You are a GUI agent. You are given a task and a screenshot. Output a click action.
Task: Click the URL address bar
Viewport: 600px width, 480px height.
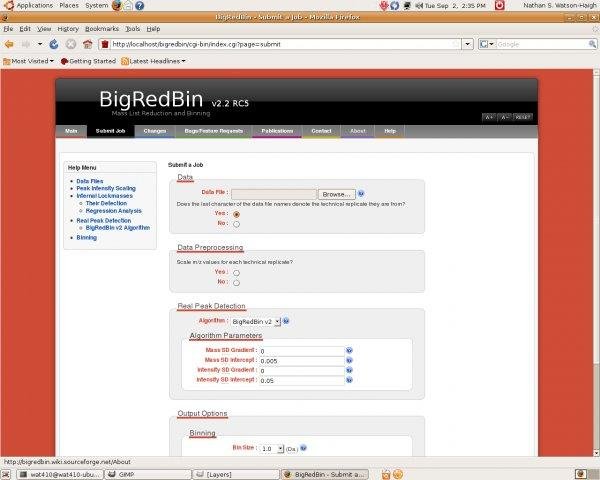point(281,44)
